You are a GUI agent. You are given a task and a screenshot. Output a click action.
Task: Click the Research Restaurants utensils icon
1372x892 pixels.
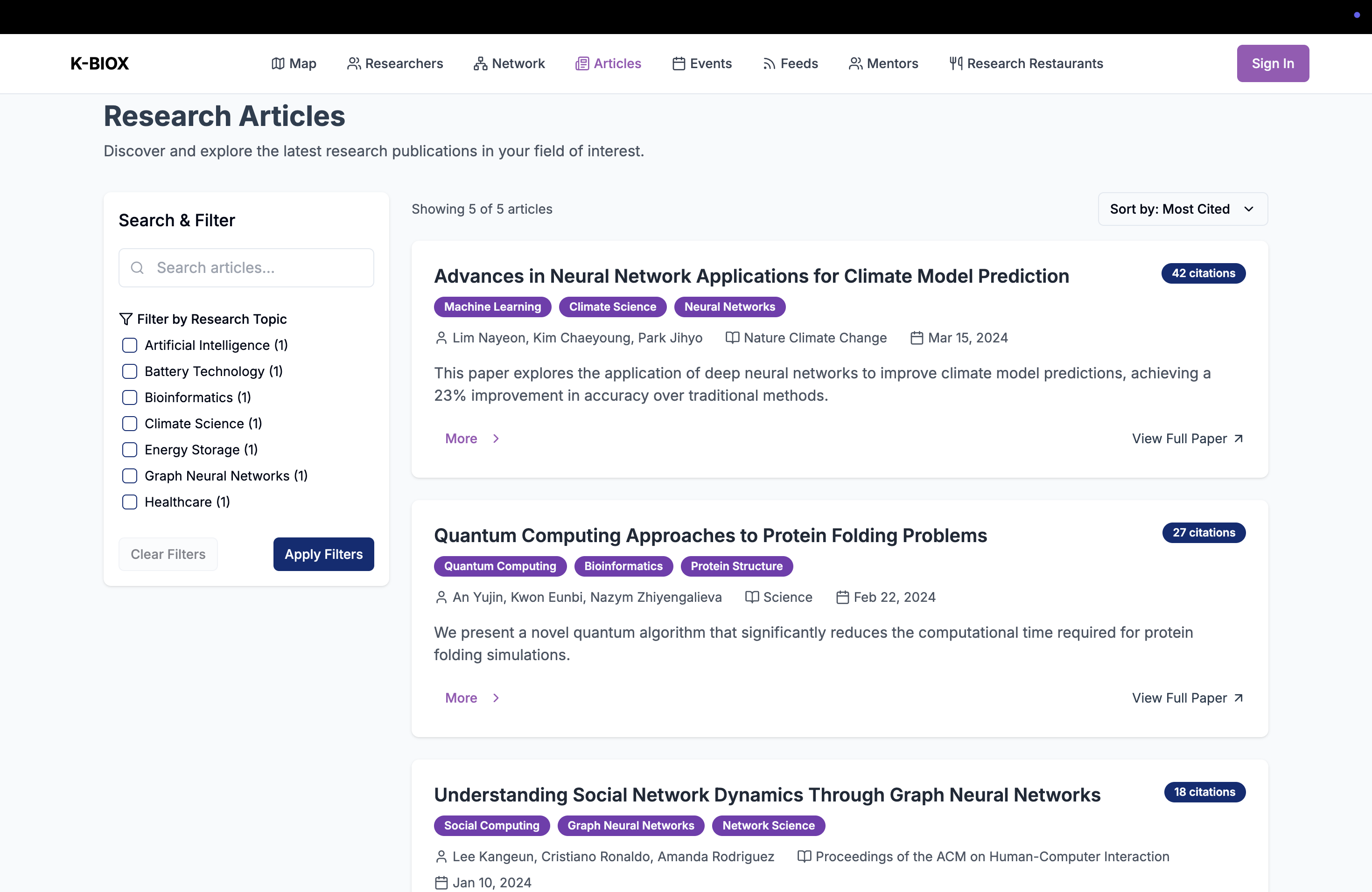pyautogui.click(x=956, y=63)
